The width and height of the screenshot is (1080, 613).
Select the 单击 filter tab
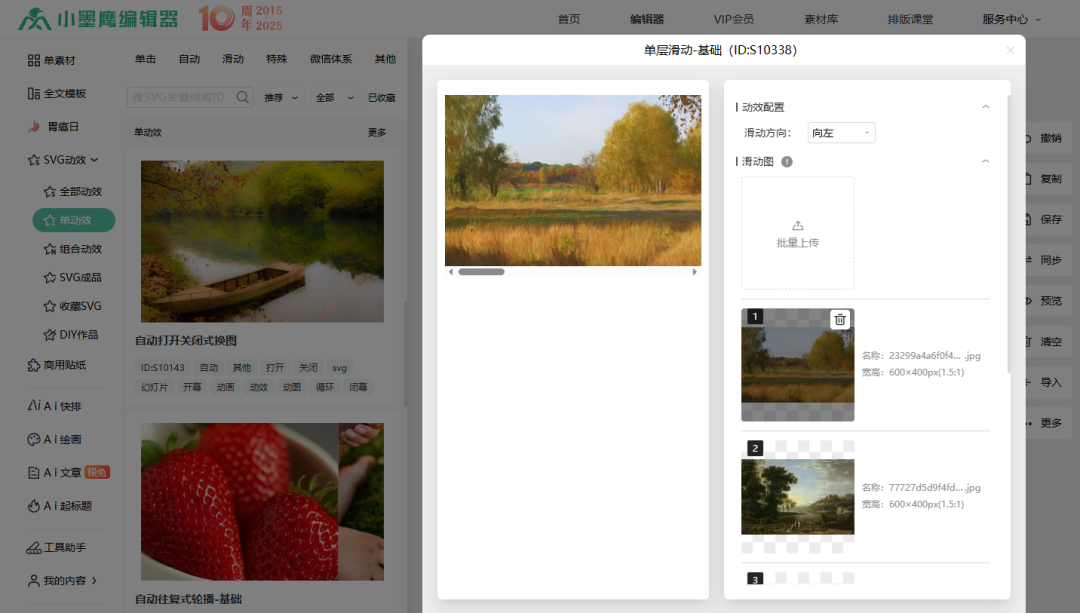coord(145,59)
